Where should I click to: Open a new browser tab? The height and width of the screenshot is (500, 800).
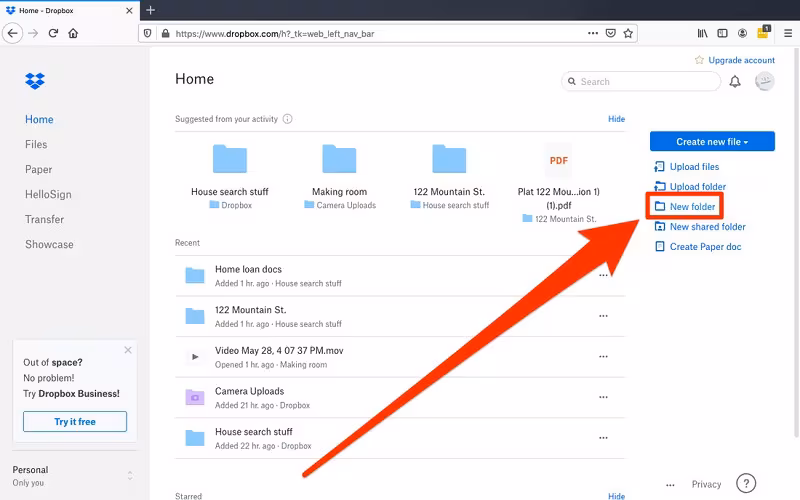click(x=151, y=10)
